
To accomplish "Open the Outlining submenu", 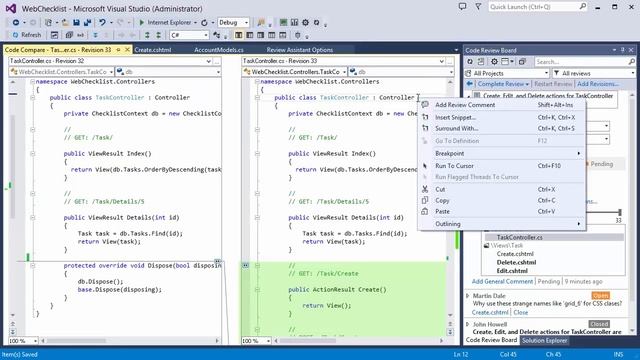I will coord(502,224).
